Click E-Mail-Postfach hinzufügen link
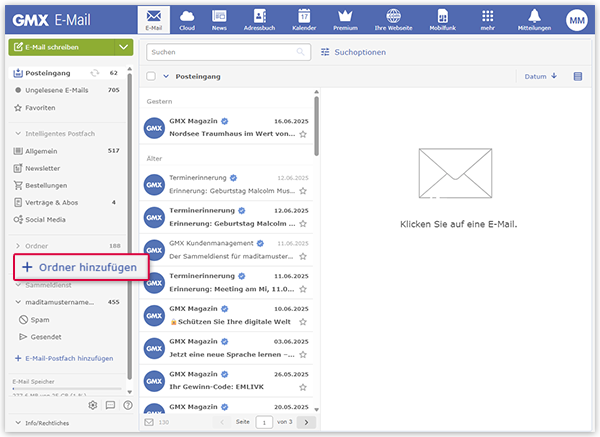600x437 pixels. point(64,359)
